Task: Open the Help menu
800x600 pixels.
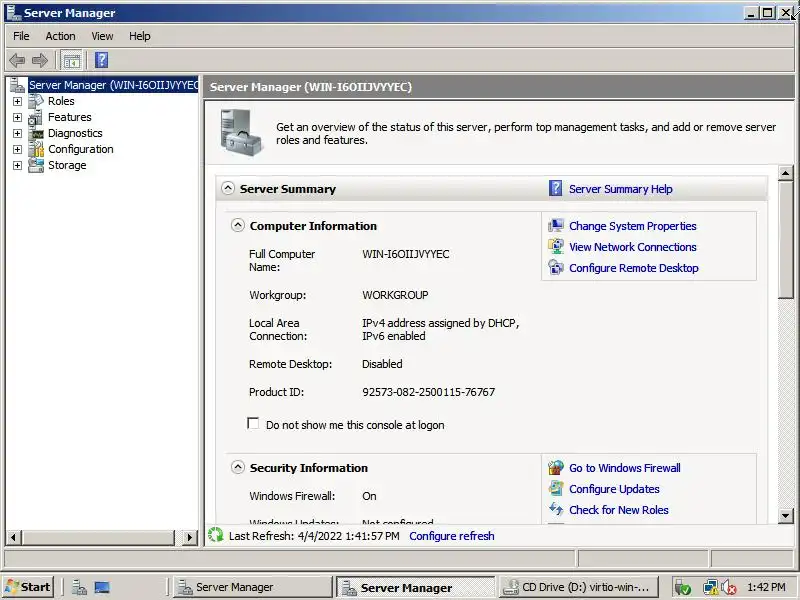Action: coord(139,36)
